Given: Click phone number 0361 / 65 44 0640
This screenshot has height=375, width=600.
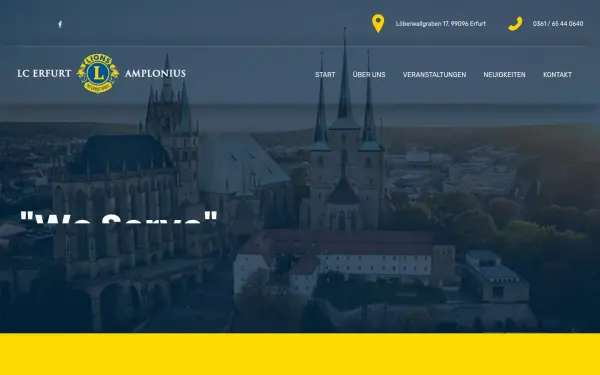Looking at the screenshot, I should (x=558, y=24).
